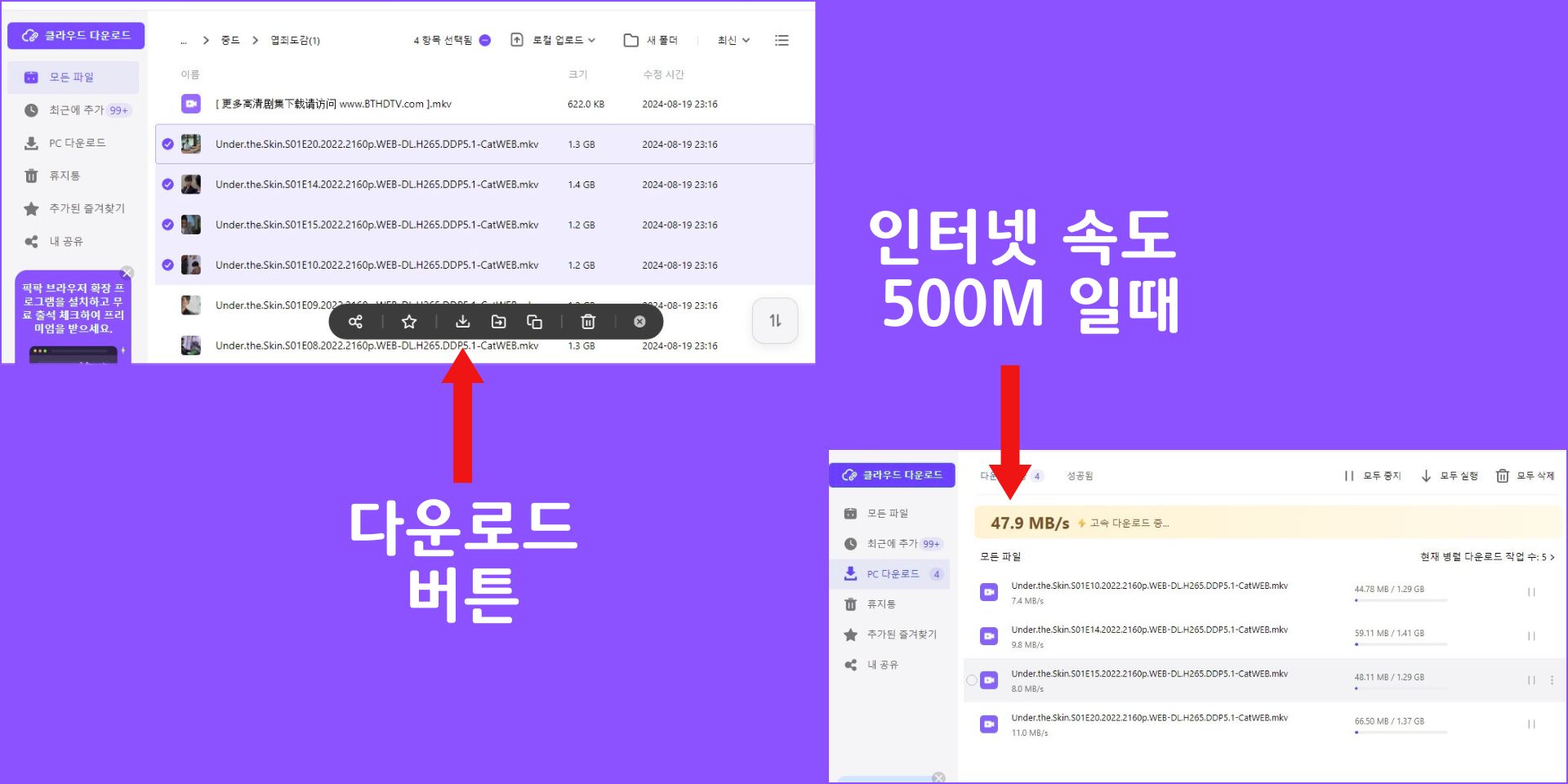Click the copy icon in the action toolbar
1568x784 pixels.
[x=535, y=321]
